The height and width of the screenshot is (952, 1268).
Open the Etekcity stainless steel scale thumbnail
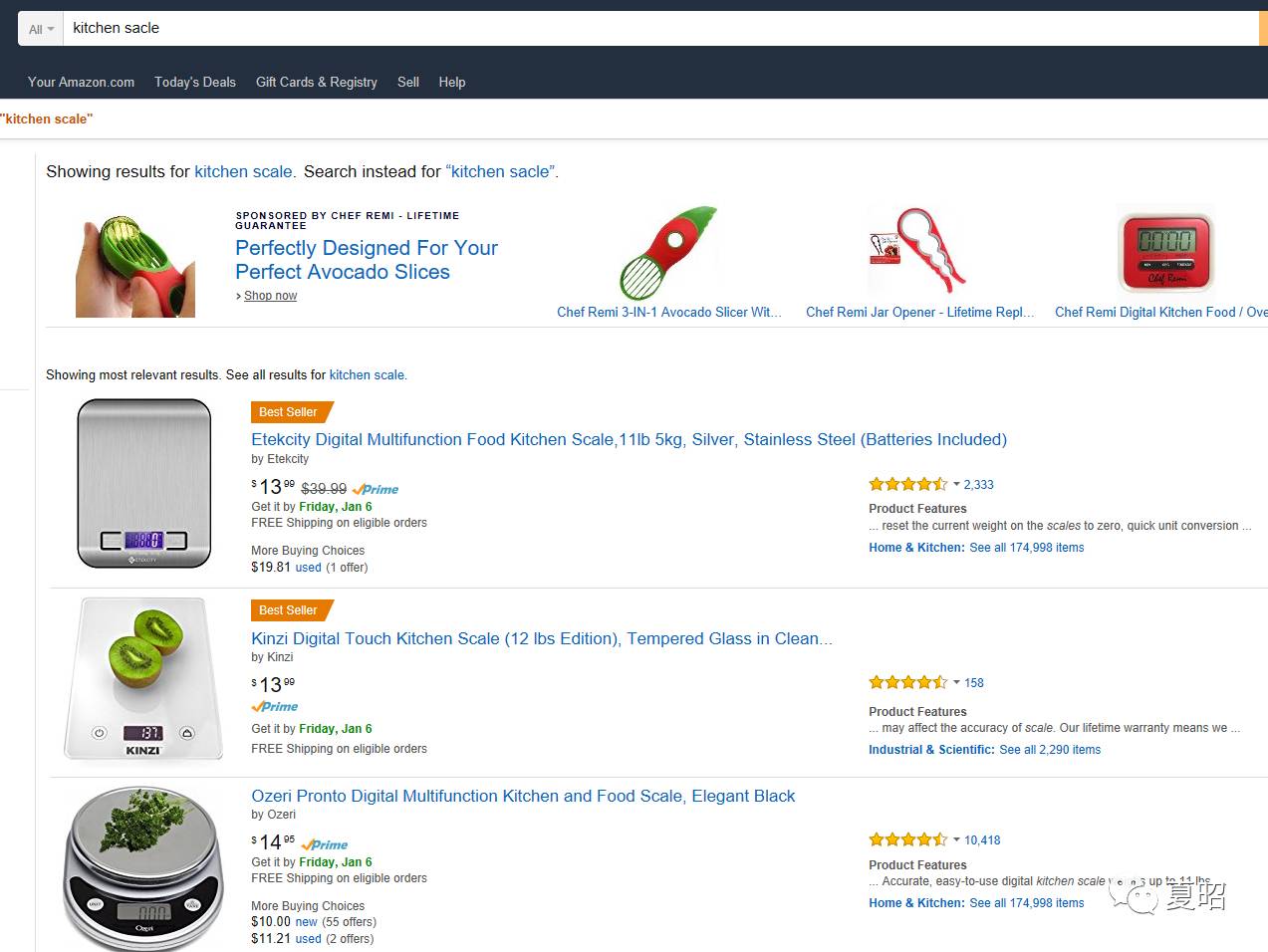click(x=144, y=484)
